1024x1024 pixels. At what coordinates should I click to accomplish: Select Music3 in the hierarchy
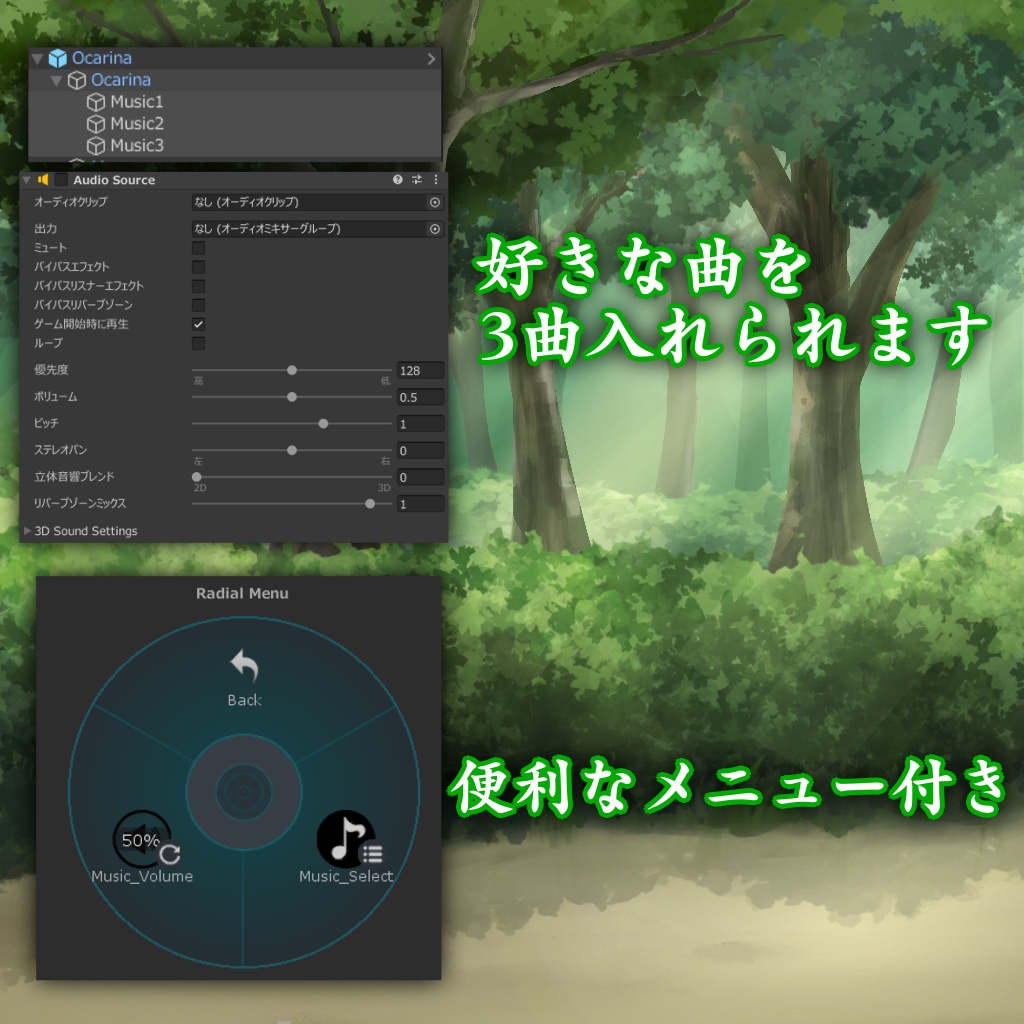(137, 145)
